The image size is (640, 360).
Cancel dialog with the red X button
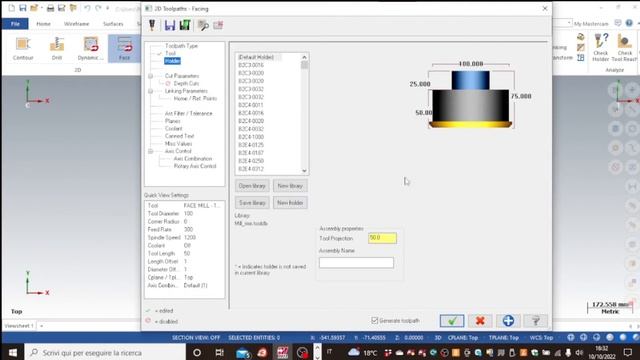pos(480,321)
